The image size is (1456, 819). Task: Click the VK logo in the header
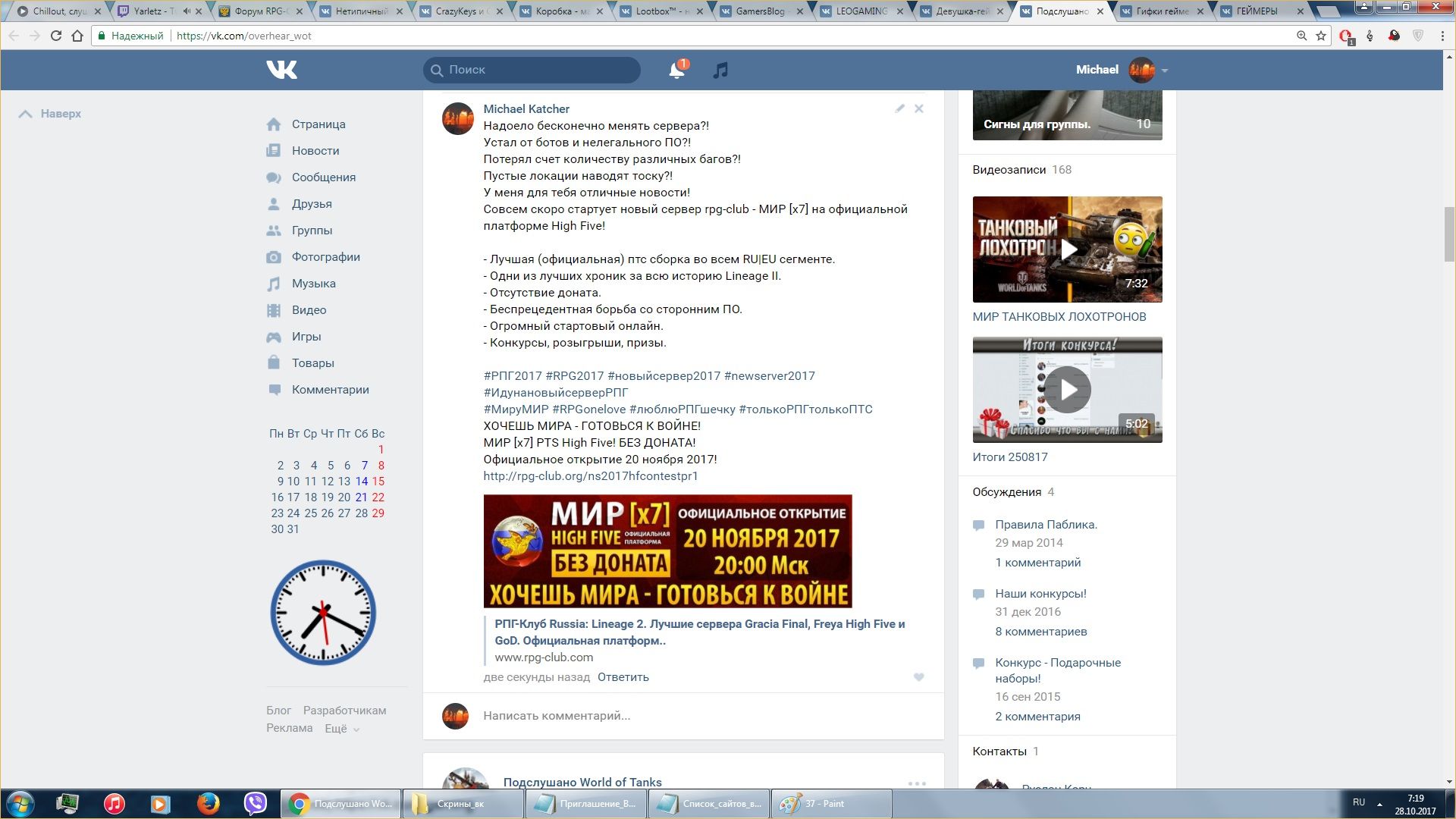[281, 70]
